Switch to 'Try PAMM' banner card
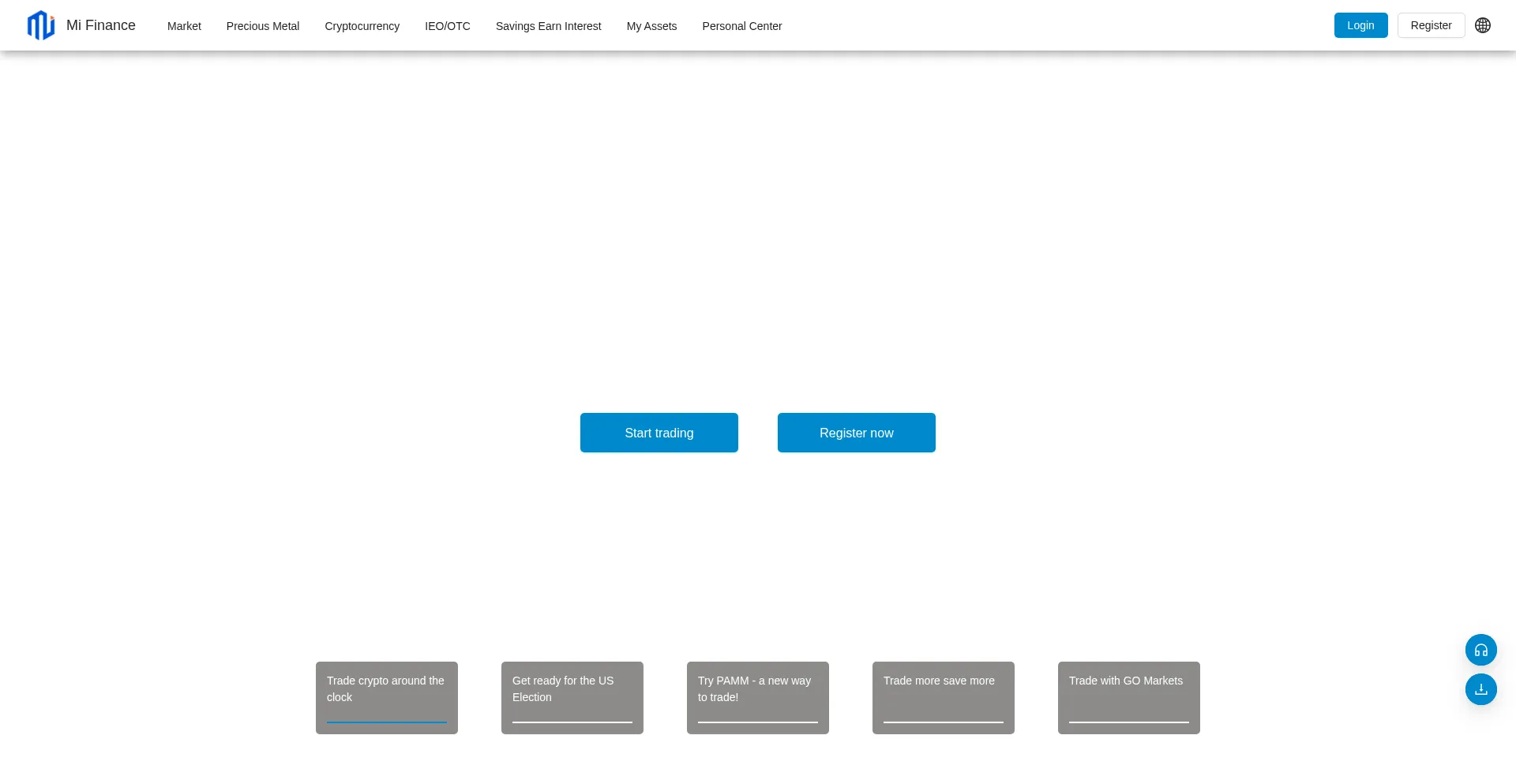This screenshot has height=784, width=1516. (x=758, y=697)
